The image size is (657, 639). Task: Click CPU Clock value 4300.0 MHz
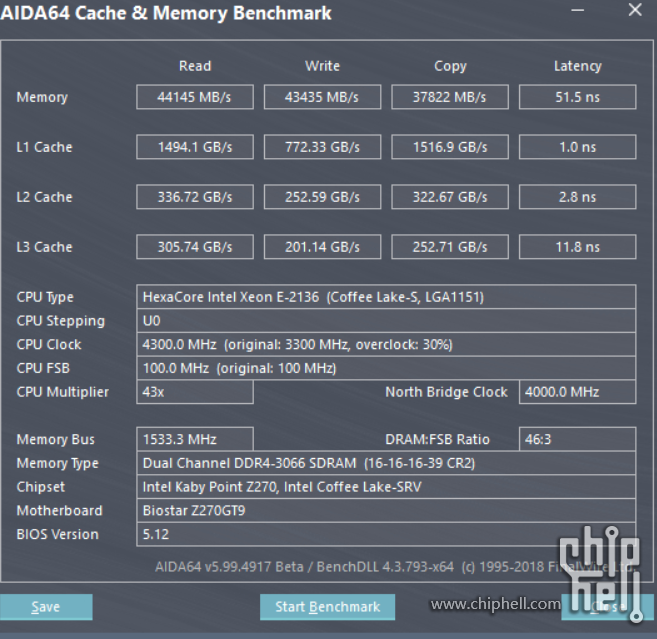[x=386, y=344]
